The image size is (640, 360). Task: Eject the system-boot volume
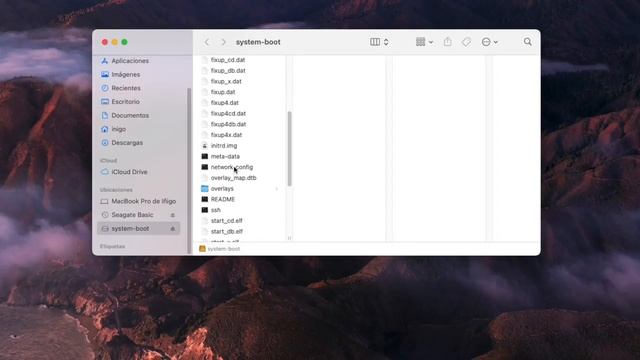[173, 229]
